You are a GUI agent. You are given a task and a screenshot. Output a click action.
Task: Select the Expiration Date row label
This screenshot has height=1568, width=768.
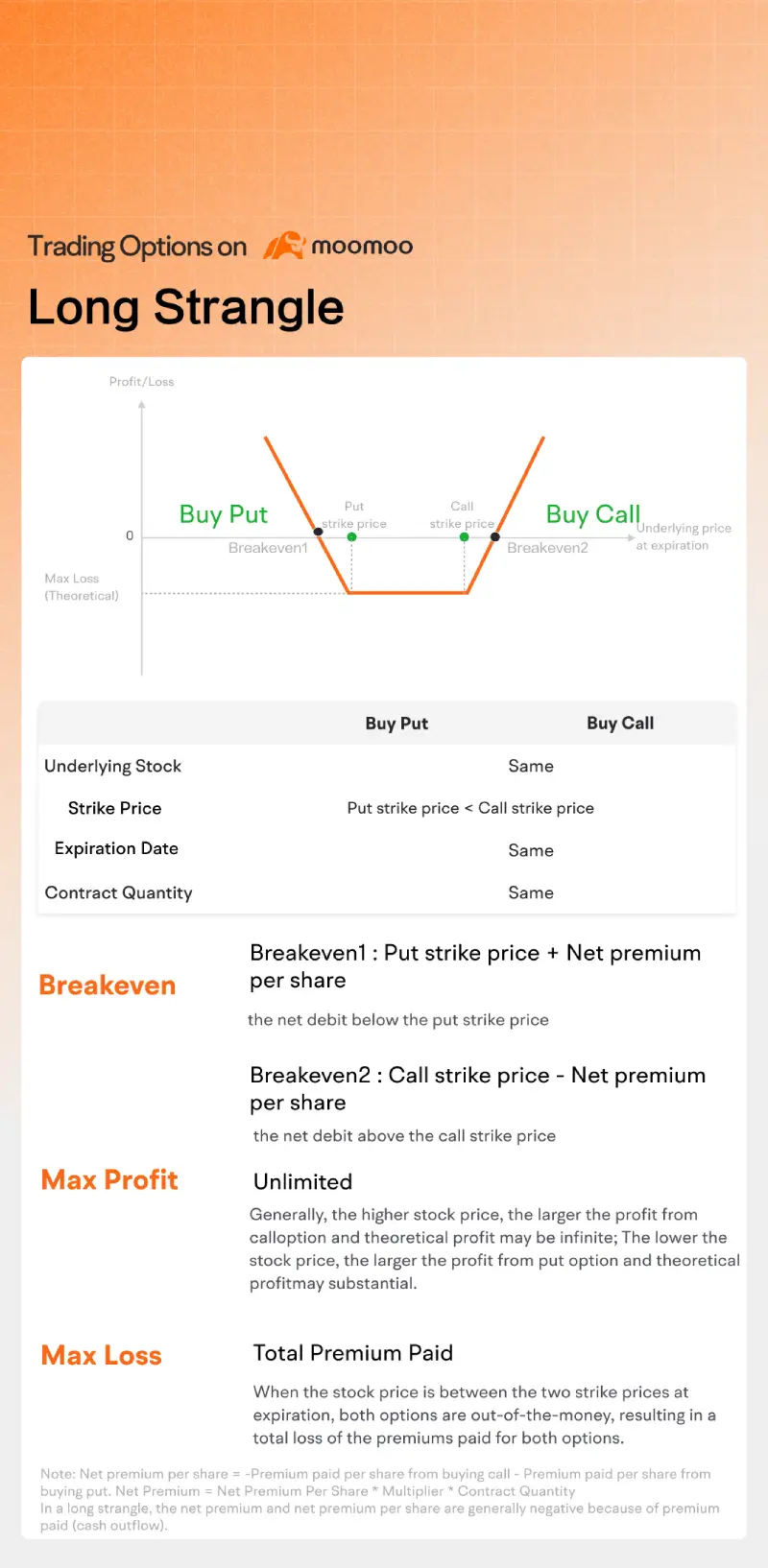click(116, 848)
